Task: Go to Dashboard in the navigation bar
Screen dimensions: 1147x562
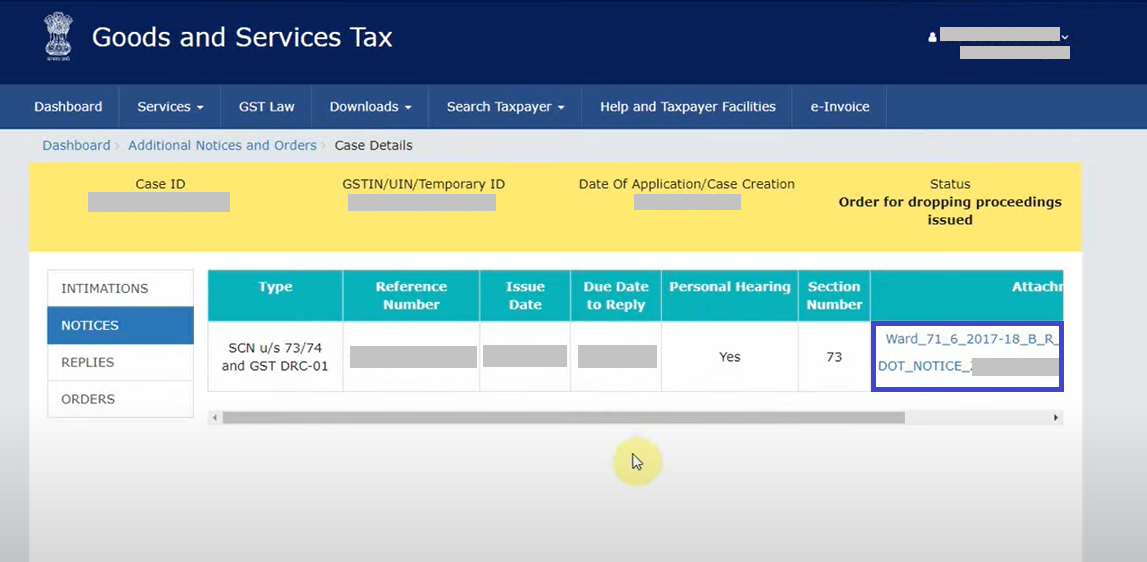Action: click(68, 107)
